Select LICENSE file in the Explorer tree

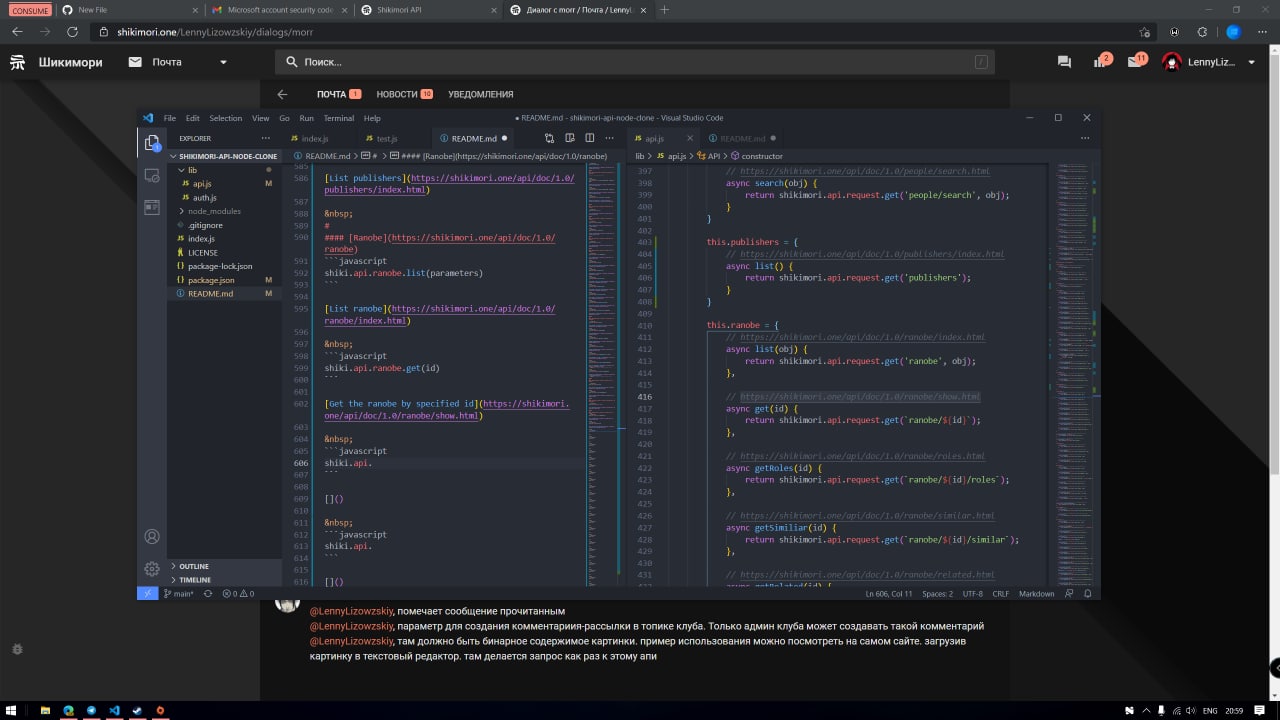[224, 253]
